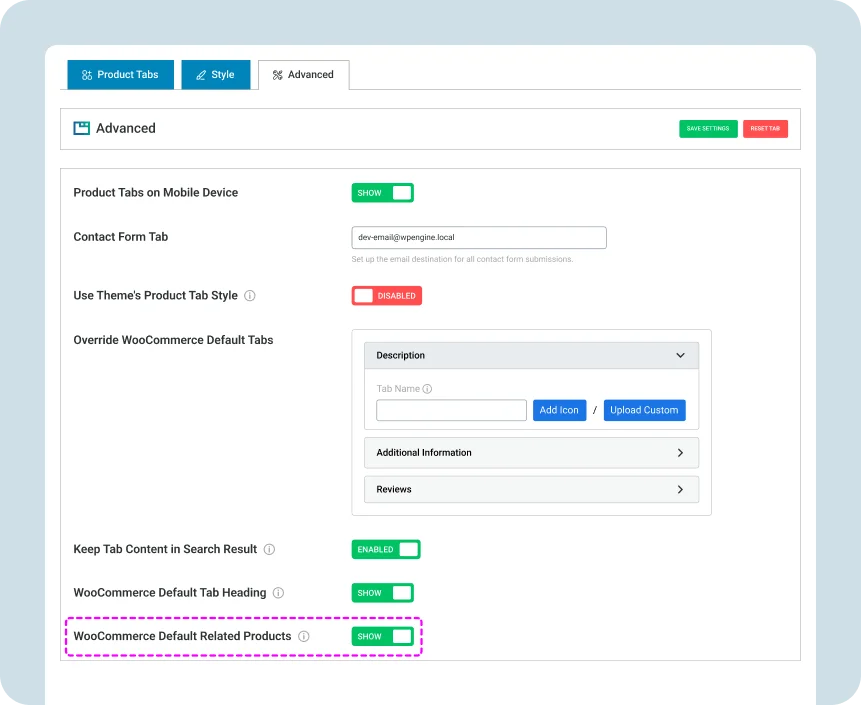Screen dimensions: 861x705
Task: Expand the Reviews accordion section
Action: [x=531, y=490]
